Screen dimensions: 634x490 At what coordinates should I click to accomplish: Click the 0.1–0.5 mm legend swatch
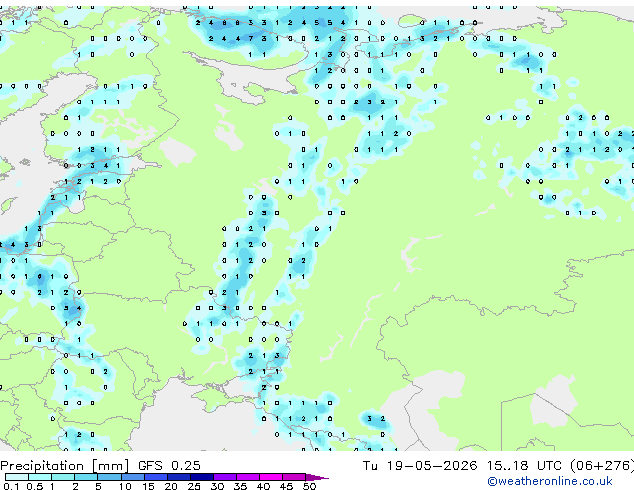tap(17, 477)
